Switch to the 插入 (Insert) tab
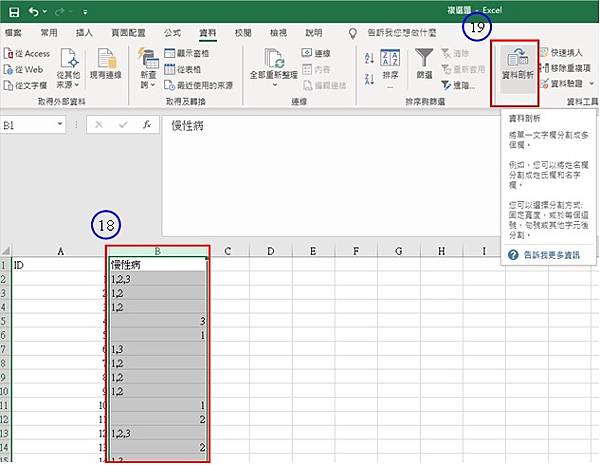The width and height of the screenshot is (600, 465). point(84,33)
